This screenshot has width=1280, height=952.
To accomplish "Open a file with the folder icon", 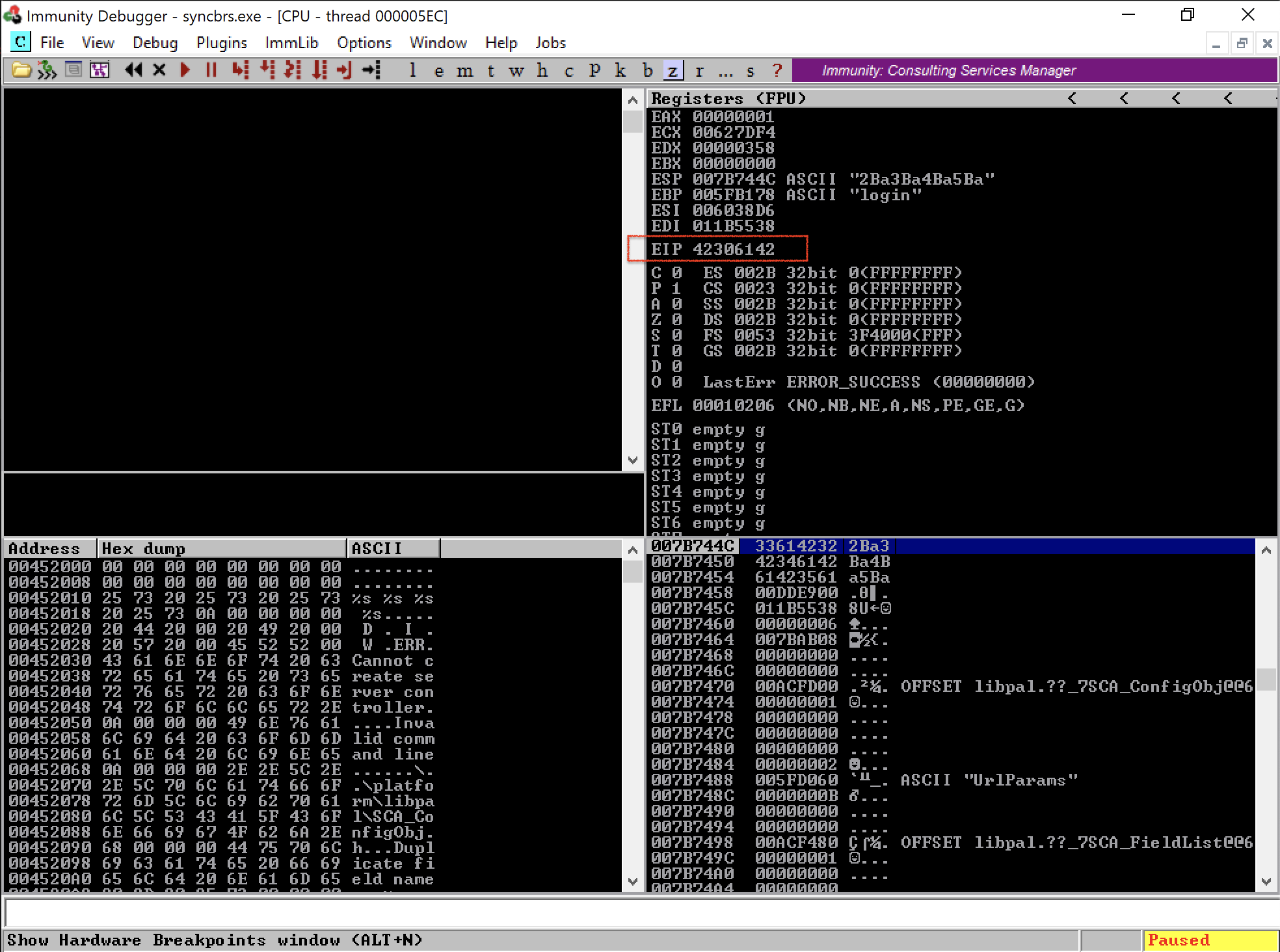I will point(21,70).
